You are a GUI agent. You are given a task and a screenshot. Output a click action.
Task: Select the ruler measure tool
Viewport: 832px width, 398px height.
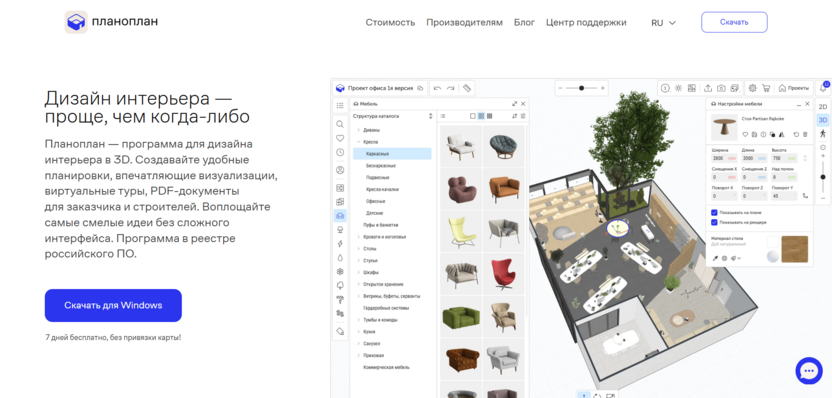[x=467, y=88]
